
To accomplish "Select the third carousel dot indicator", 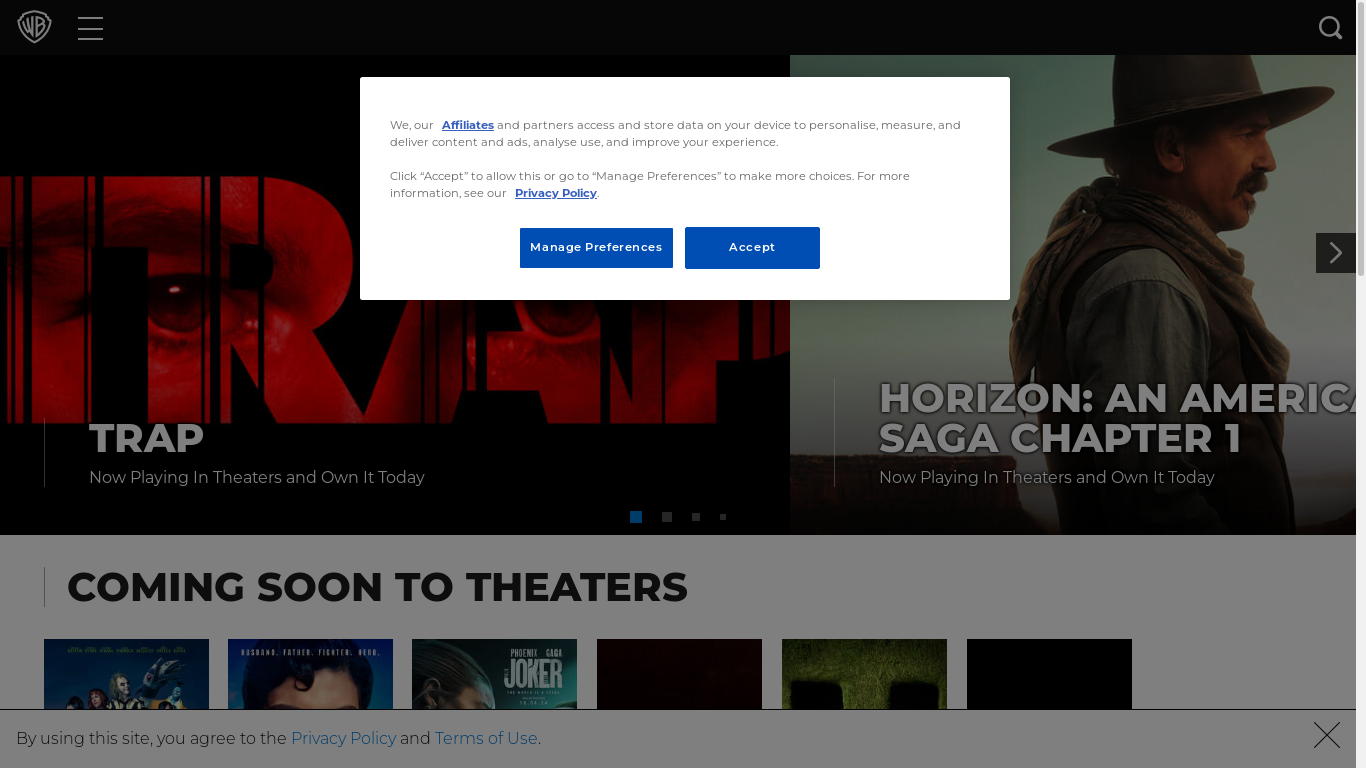I will coord(696,517).
